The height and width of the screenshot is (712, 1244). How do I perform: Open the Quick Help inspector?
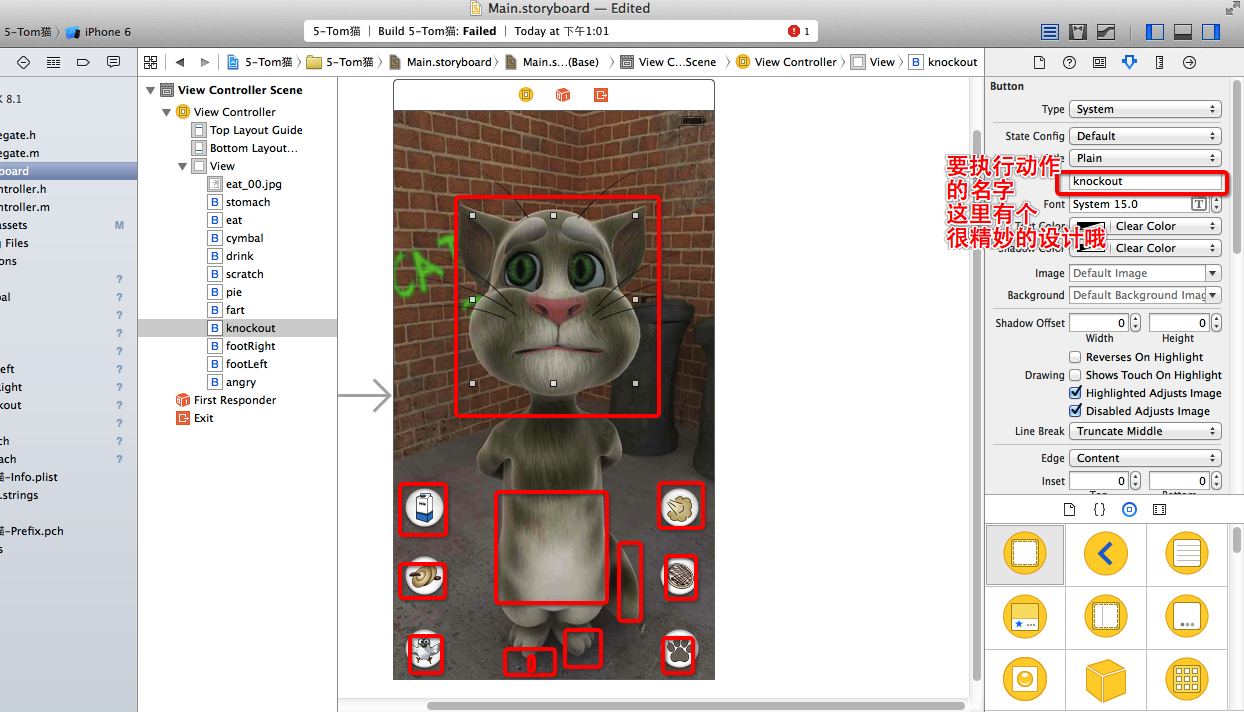(x=1069, y=62)
